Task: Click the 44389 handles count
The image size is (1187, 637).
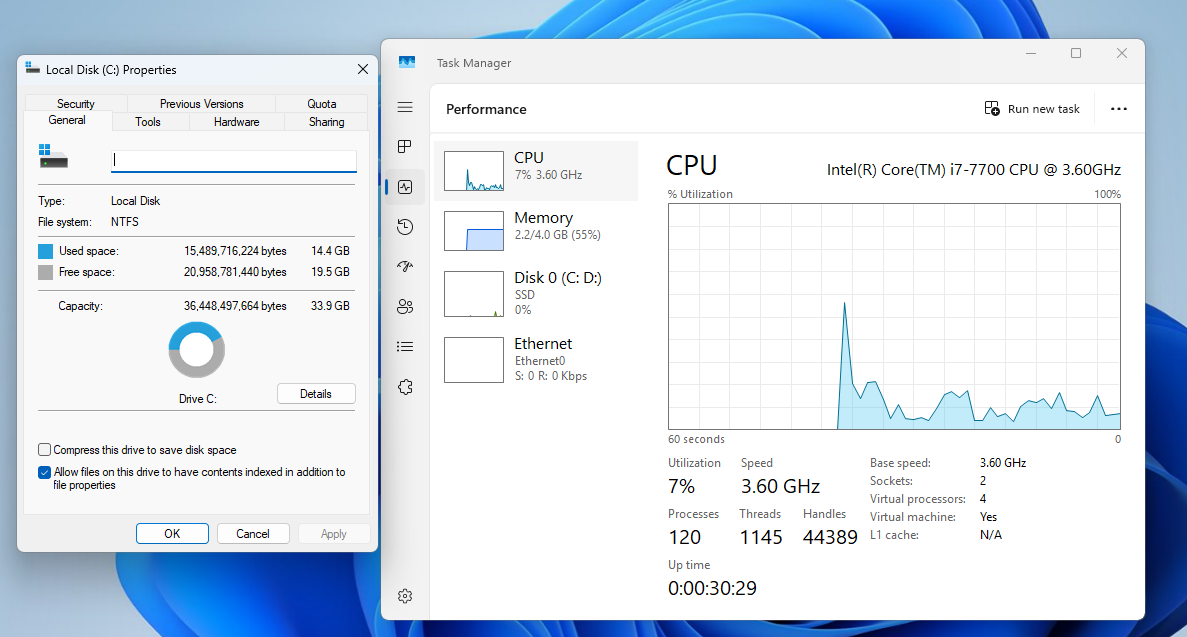Action: (830, 537)
